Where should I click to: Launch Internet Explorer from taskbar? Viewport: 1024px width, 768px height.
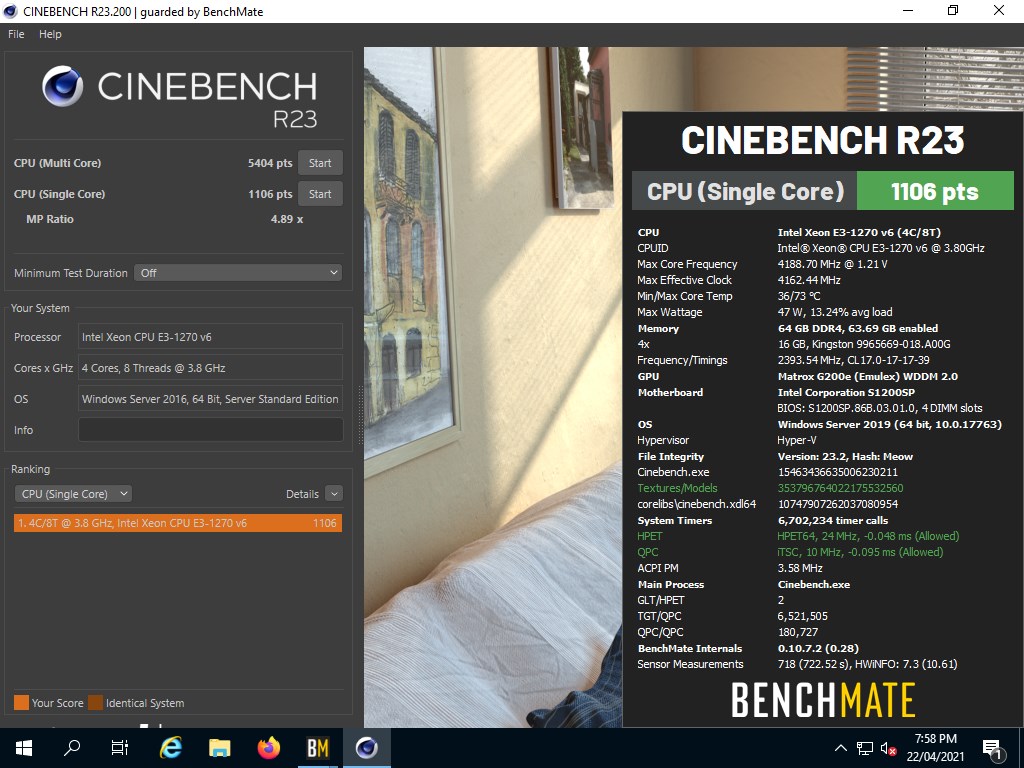170,748
